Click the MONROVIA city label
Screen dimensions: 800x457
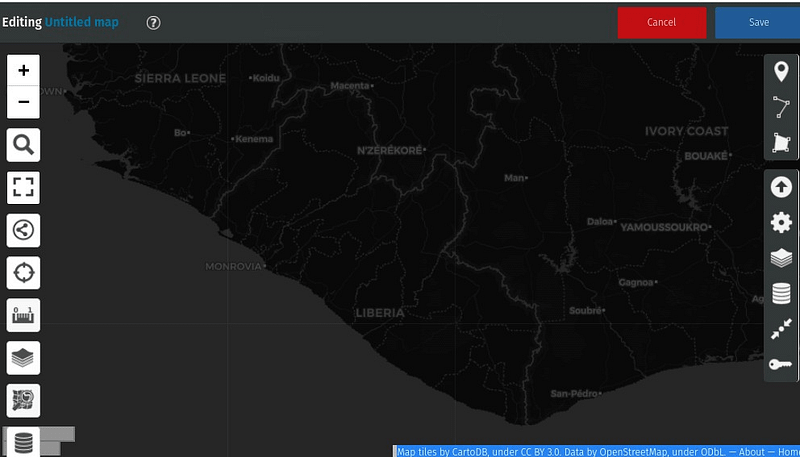(x=233, y=266)
